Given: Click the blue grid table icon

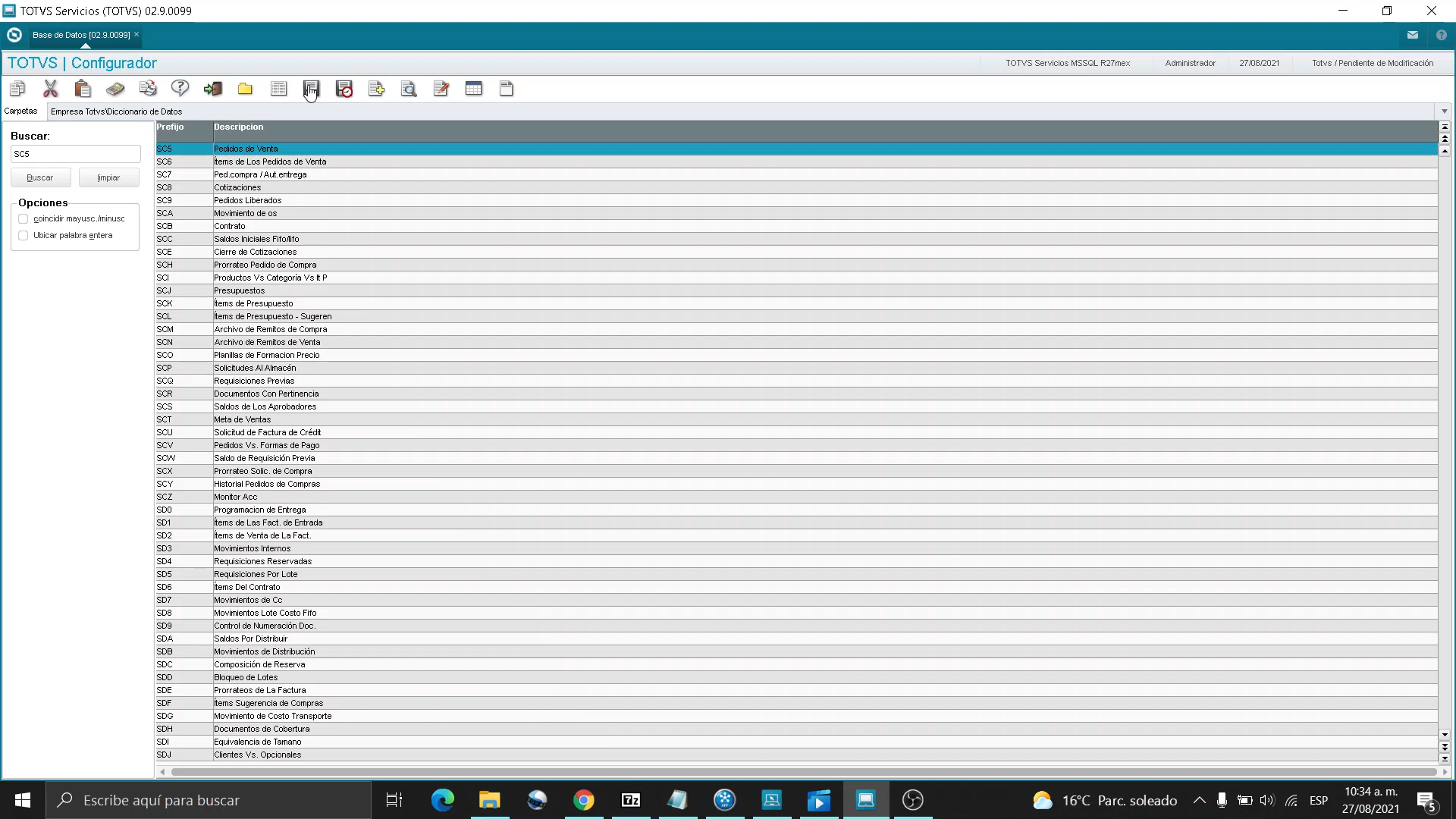Looking at the screenshot, I should (474, 89).
